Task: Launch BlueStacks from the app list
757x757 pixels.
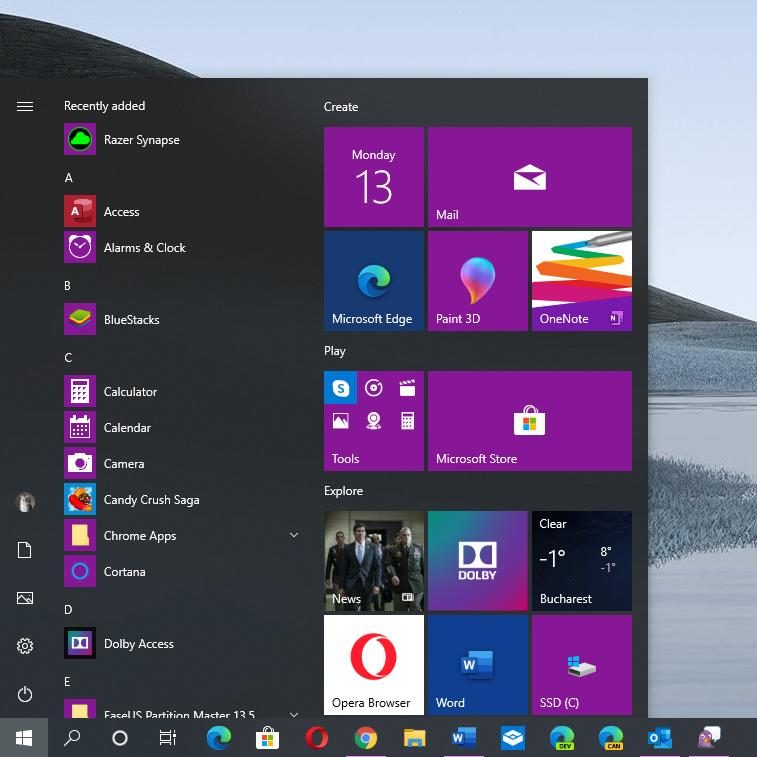Action: (x=181, y=320)
